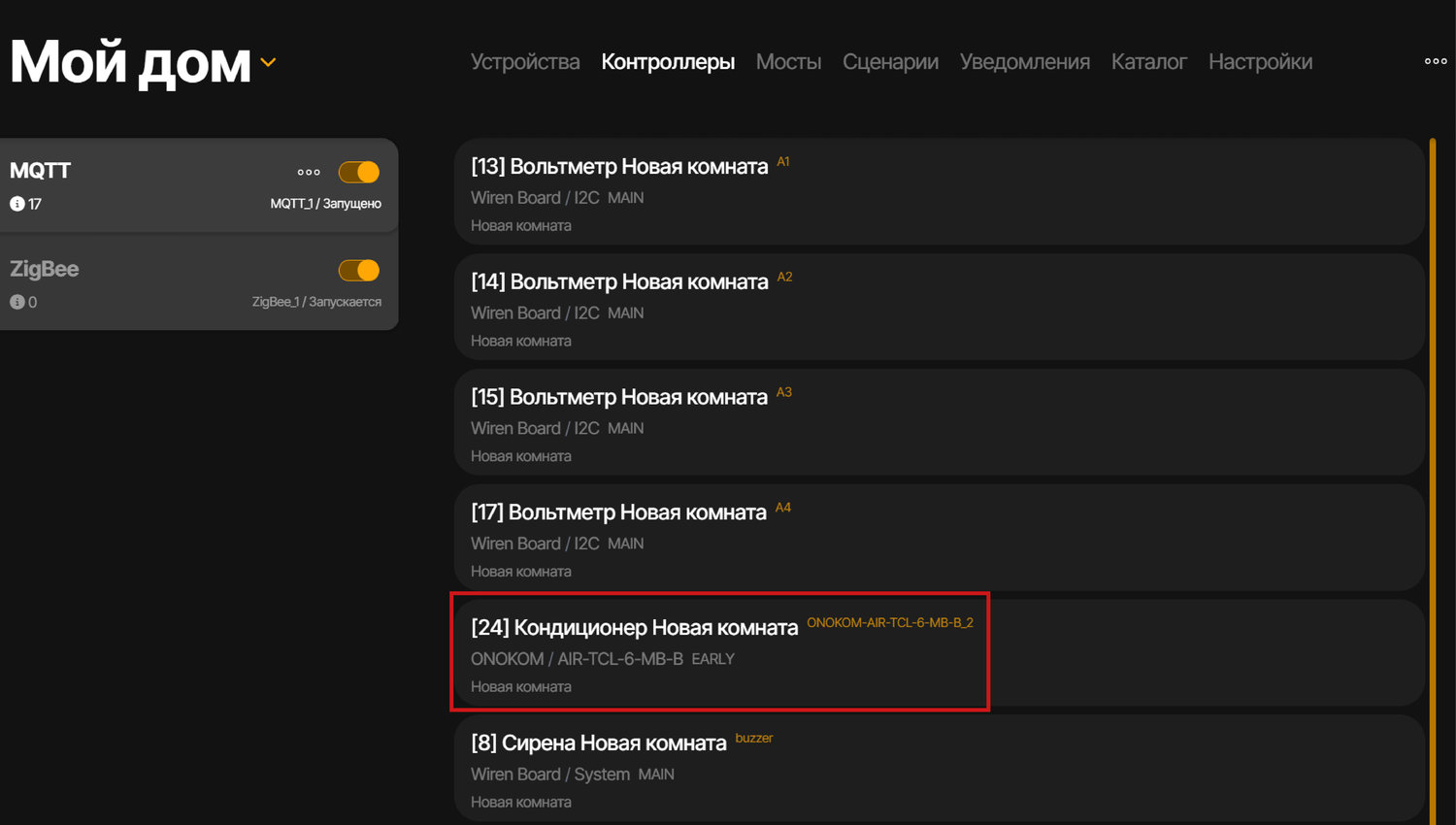Open device [13] Вольтметр Новая комната
This screenshot has height=825, width=1456.
939,191
